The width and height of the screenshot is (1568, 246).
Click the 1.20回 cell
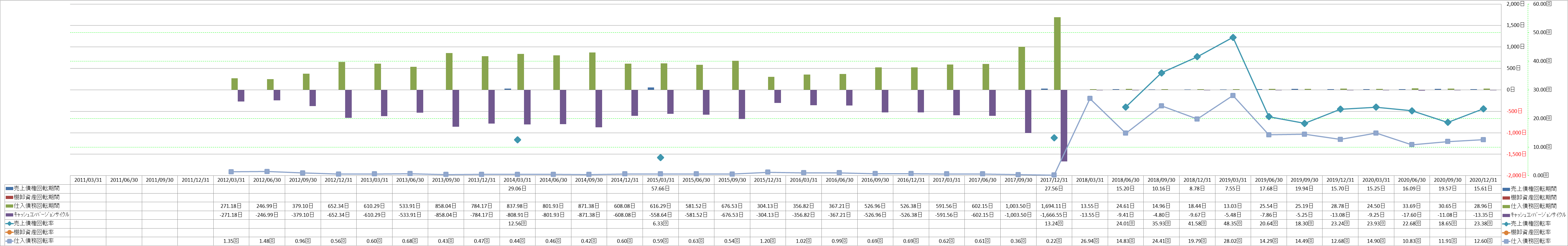(767, 241)
